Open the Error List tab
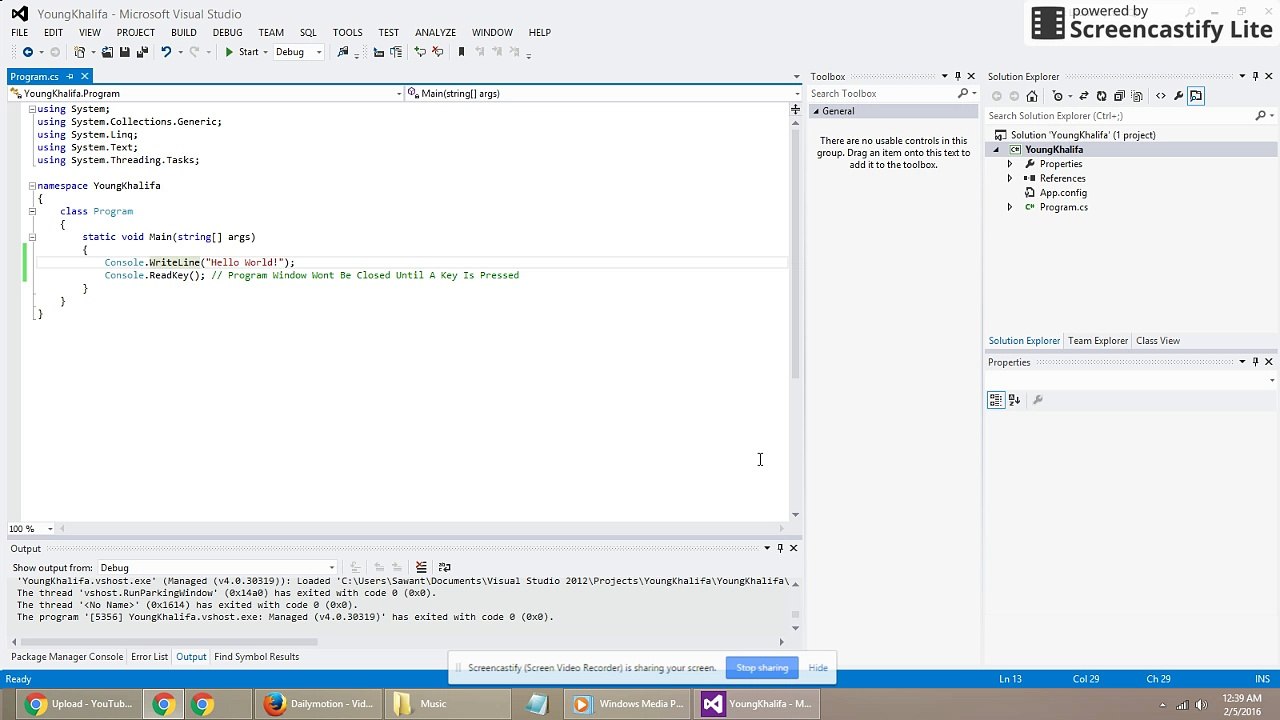The height and width of the screenshot is (720, 1280). click(x=149, y=657)
